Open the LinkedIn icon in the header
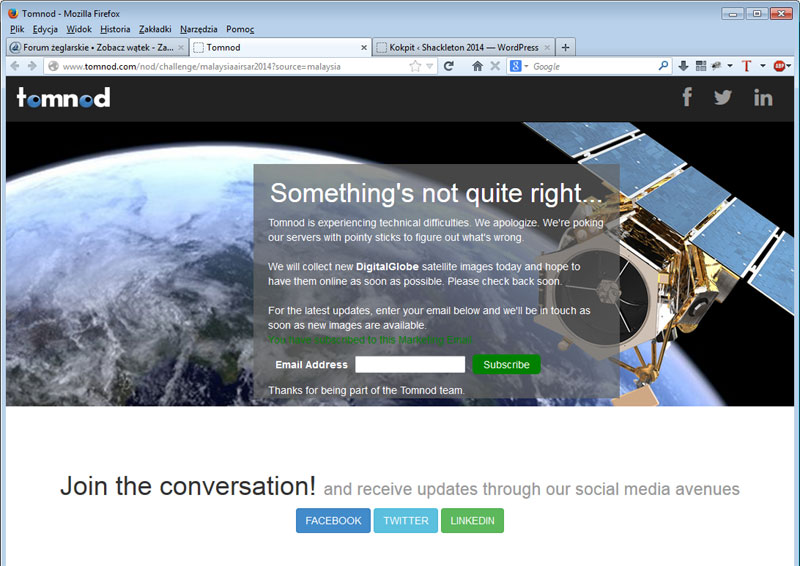 pyautogui.click(x=763, y=97)
